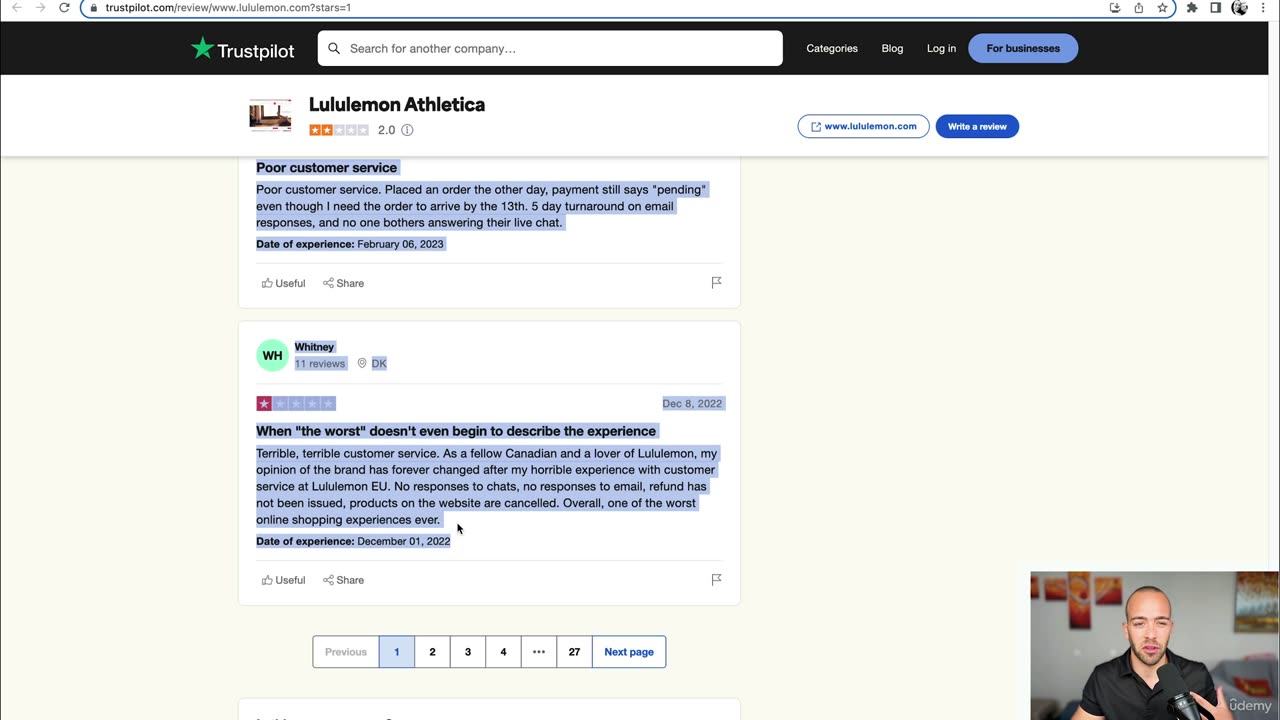Click the one-star rating on Whitney's review
The image size is (1280, 720).
296,403
